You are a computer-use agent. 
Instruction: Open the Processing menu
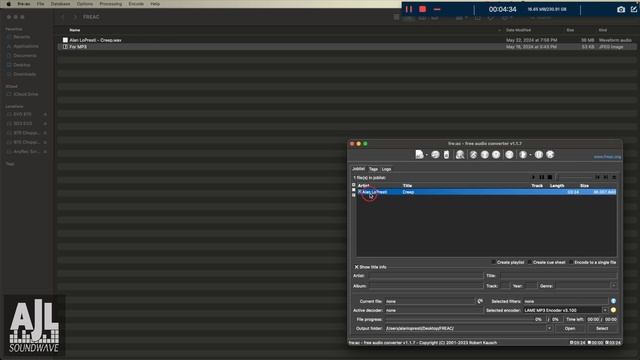click(x=111, y=4)
